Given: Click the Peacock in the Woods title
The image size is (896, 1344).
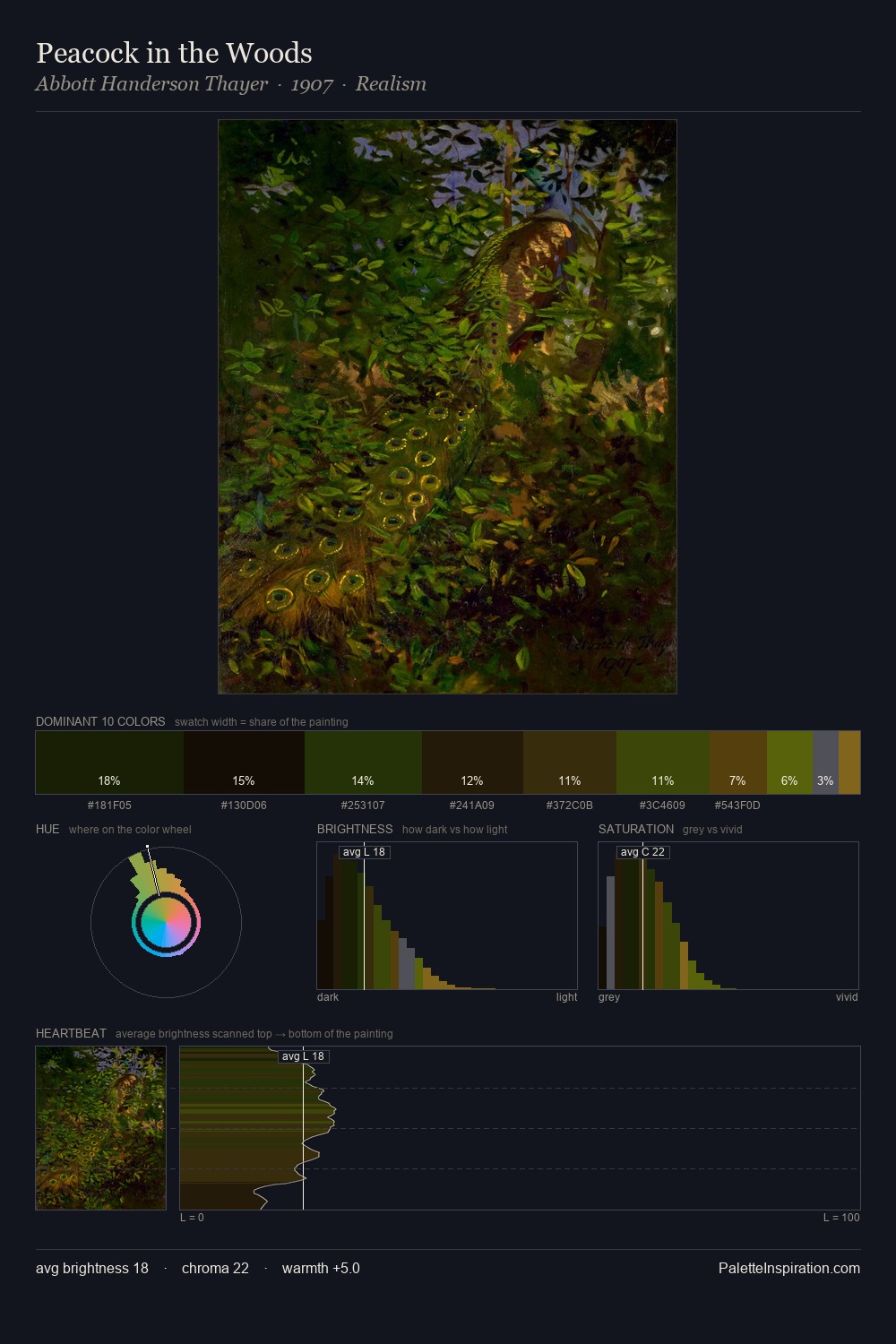Looking at the screenshot, I should tap(174, 53).
